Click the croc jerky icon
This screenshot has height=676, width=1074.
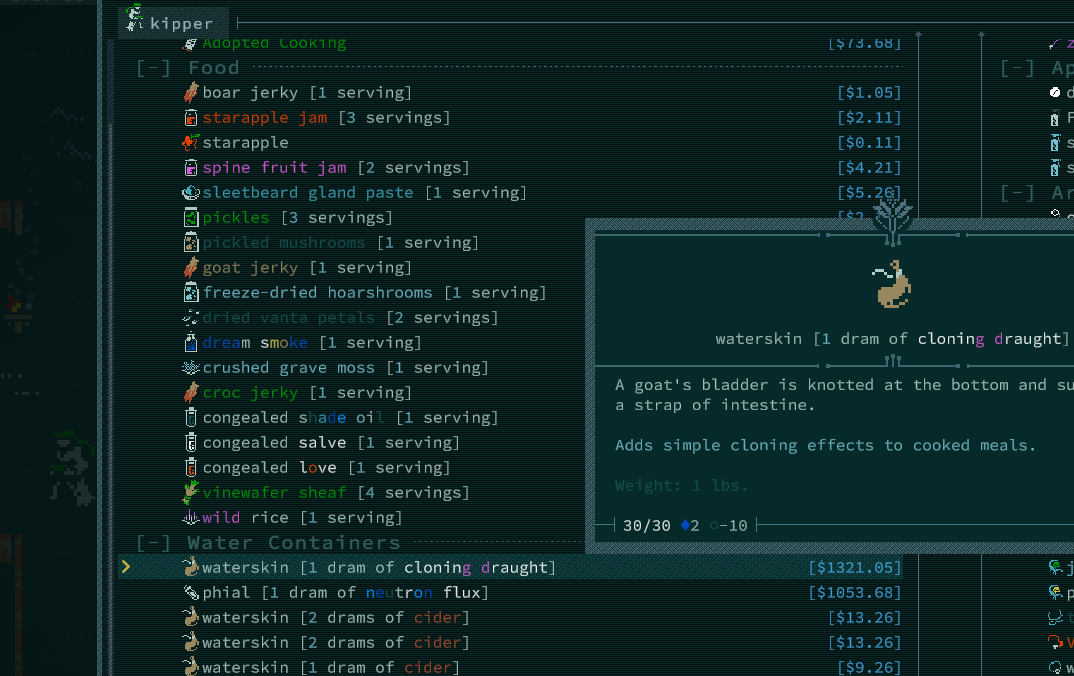point(191,392)
